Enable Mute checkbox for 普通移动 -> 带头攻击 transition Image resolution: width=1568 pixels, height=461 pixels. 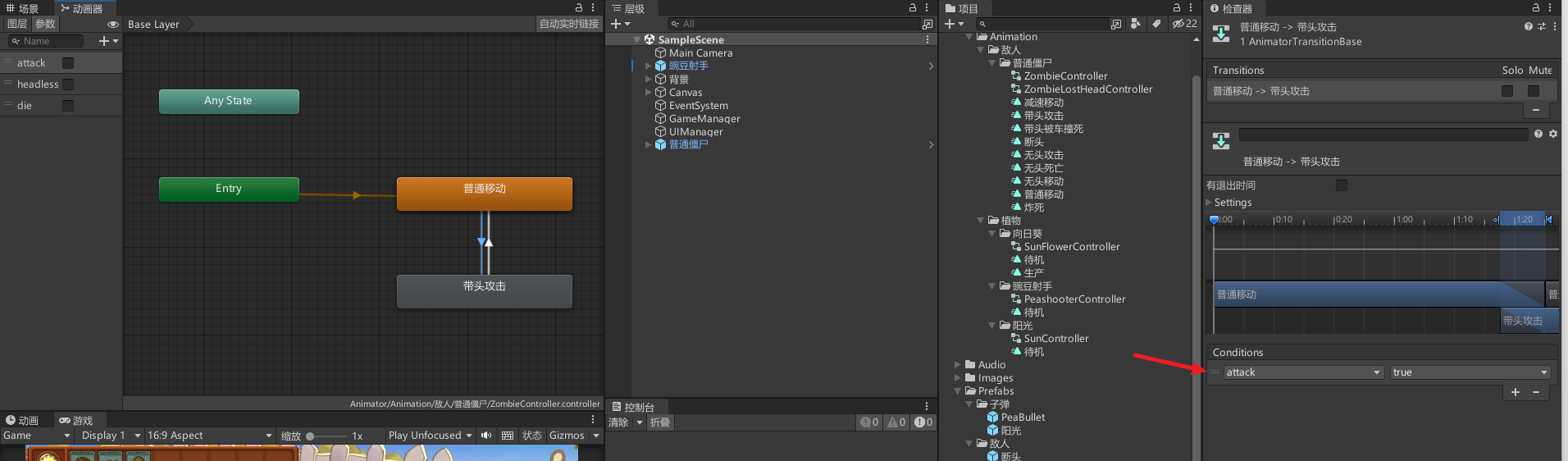(1534, 91)
